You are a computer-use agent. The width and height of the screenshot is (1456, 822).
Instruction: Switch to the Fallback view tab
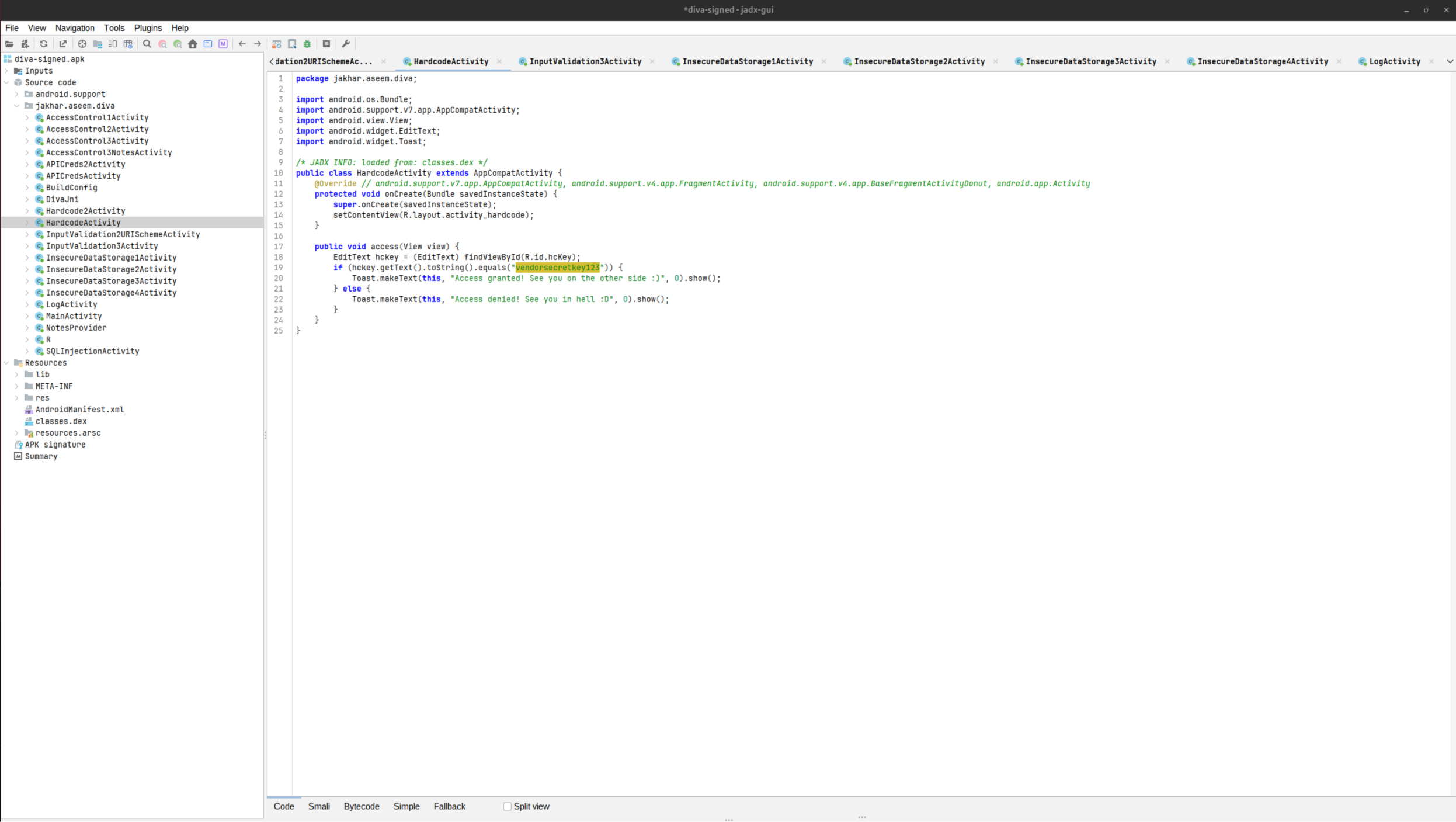click(x=450, y=806)
